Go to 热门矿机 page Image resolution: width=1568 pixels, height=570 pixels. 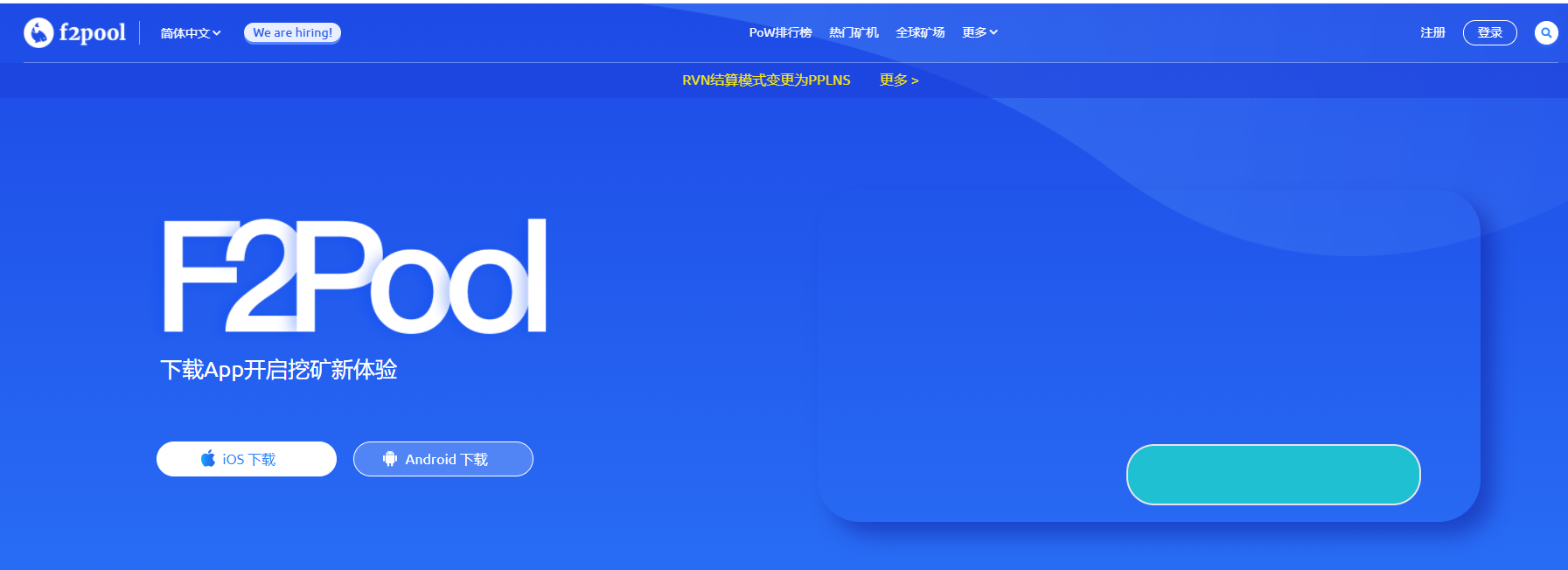click(x=854, y=32)
